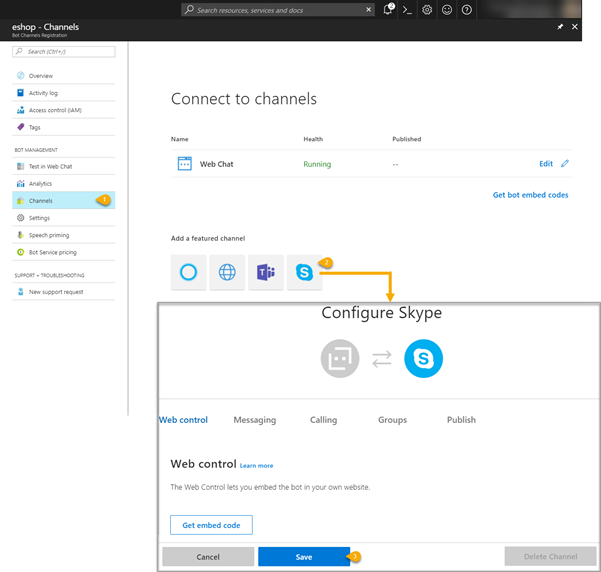
Task: Click the Published column header
Action: click(407, 139)
